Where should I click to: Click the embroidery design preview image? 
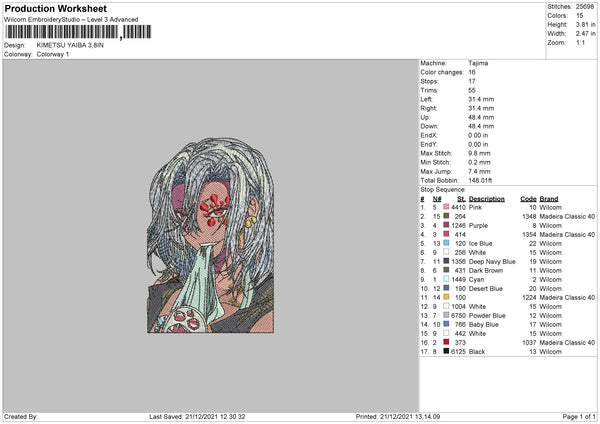[x=210, y=235]
